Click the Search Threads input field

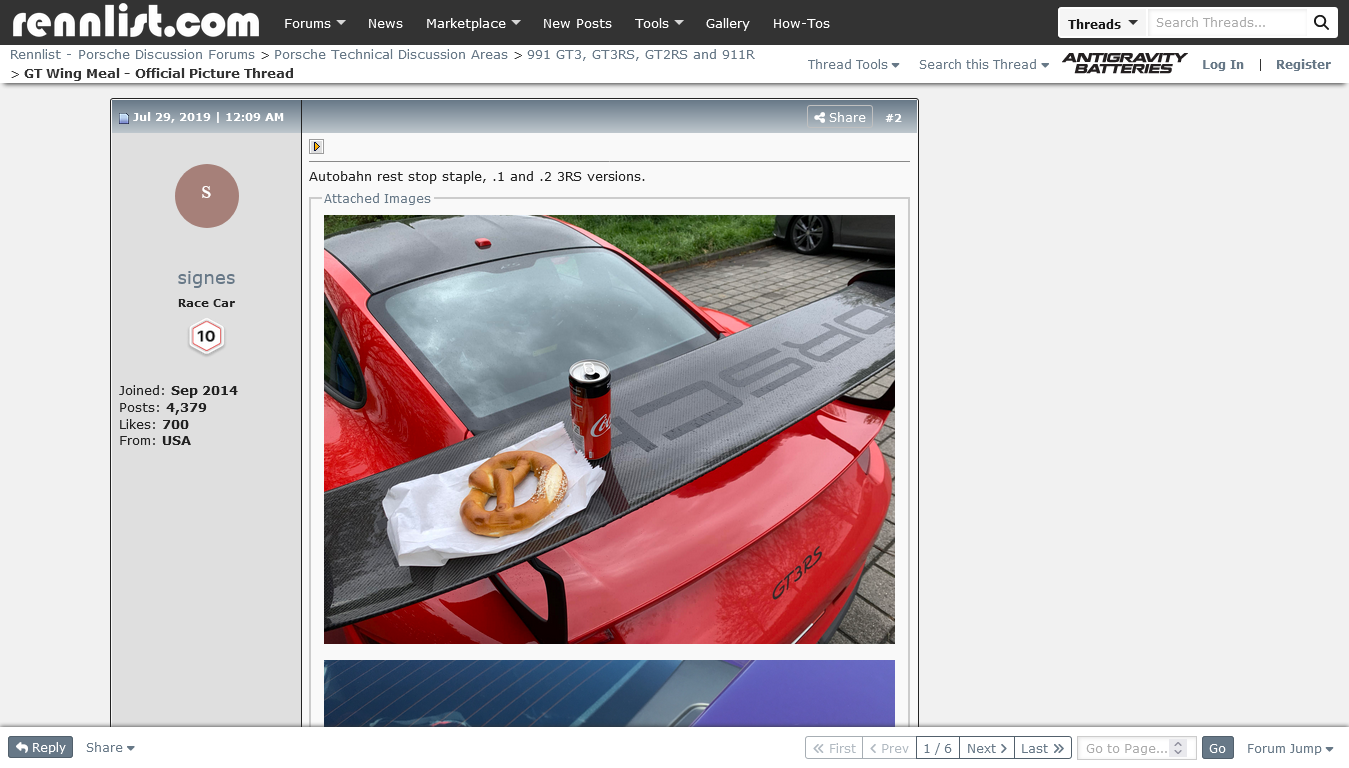pyautogui.click(x=1227, y=23)
